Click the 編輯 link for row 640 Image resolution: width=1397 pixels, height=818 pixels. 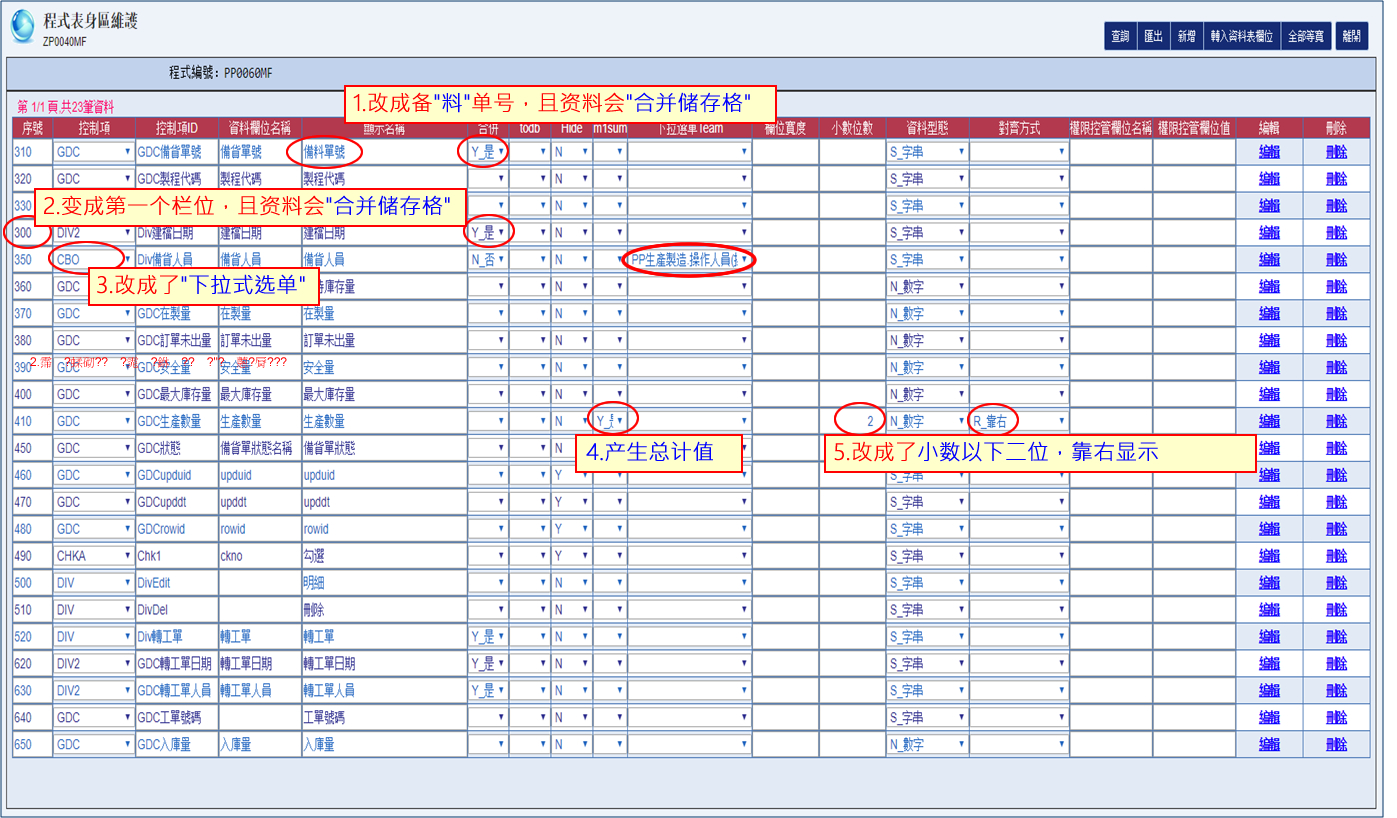coord(1269,718)
